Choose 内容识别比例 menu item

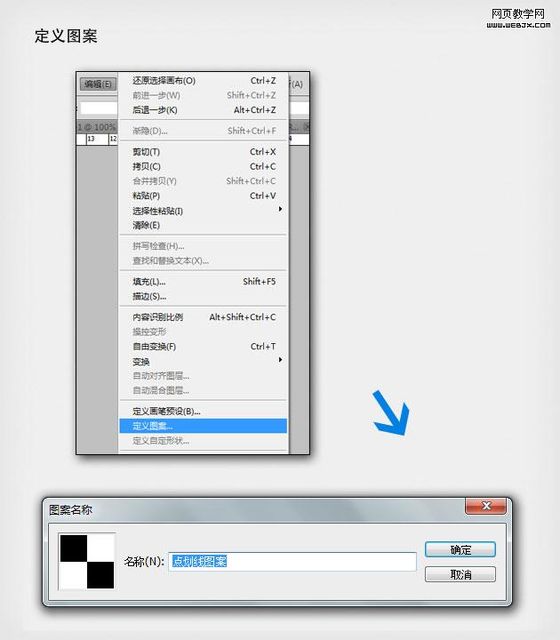(x=203, y=317)
